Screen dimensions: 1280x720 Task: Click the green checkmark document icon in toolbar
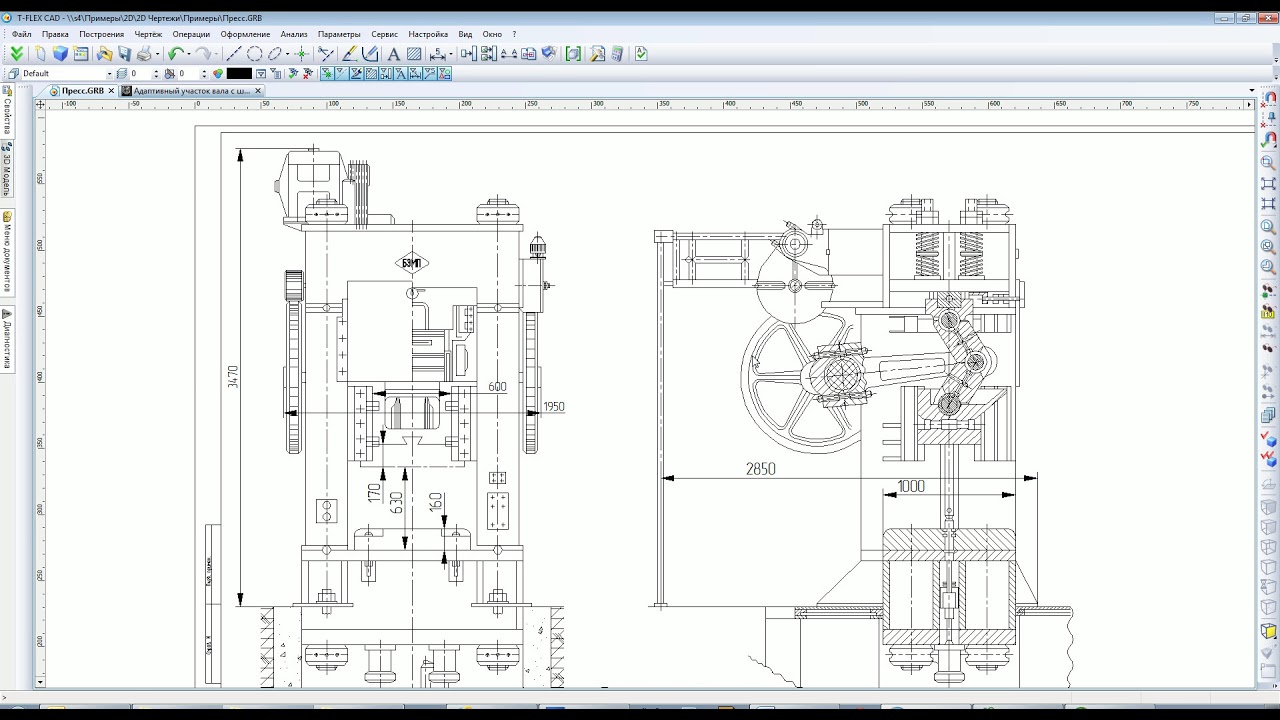click(x=641, y=54)
